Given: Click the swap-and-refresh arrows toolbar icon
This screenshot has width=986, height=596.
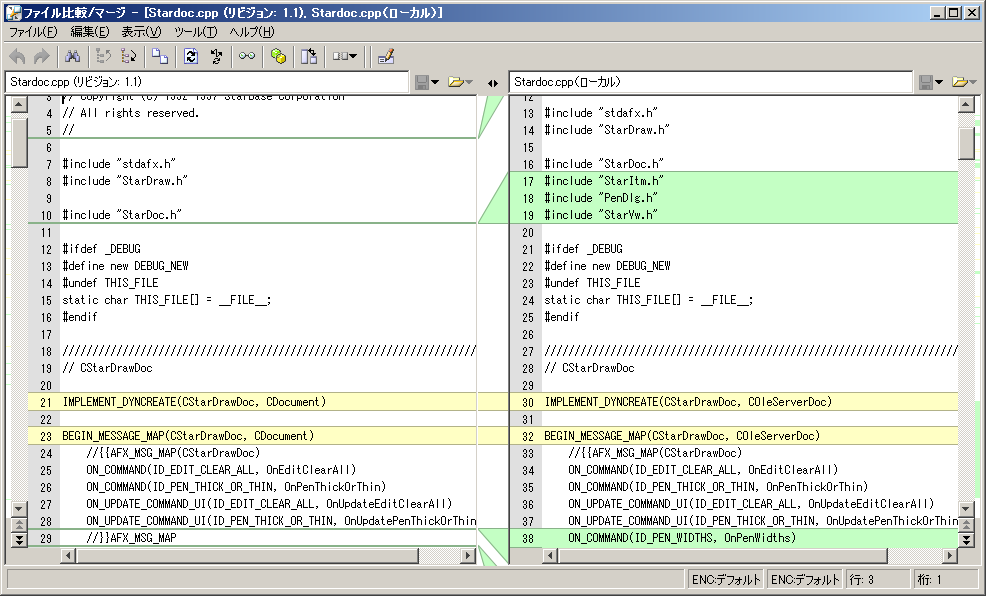Looking at the screenshot, I should [216, 57].
